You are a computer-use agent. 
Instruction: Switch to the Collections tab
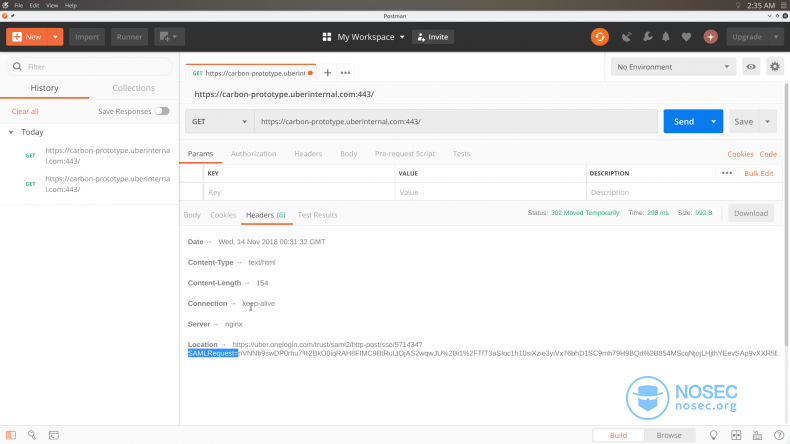[134, 88]
